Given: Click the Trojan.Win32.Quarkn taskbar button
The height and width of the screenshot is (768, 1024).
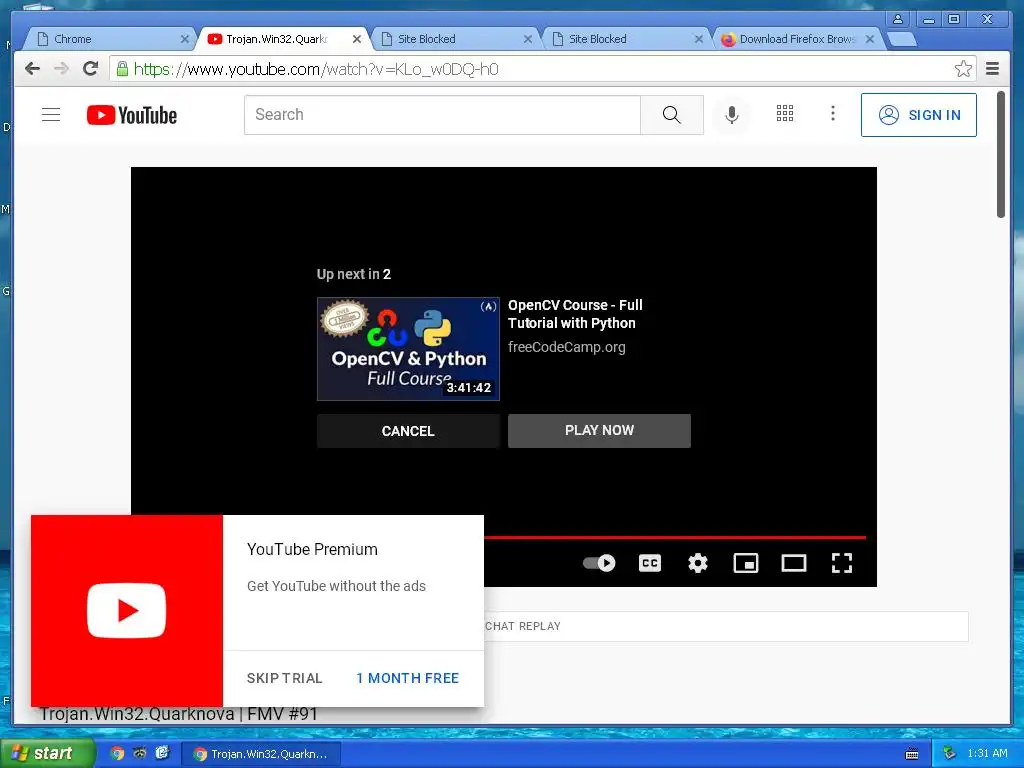Looking at the screenshot, I should click(261, 754).
